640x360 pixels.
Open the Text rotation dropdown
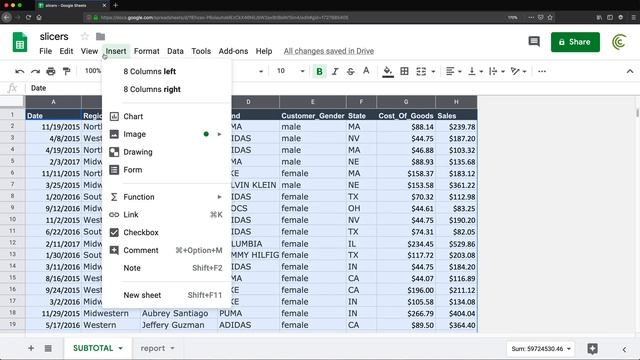pos(518,71)
